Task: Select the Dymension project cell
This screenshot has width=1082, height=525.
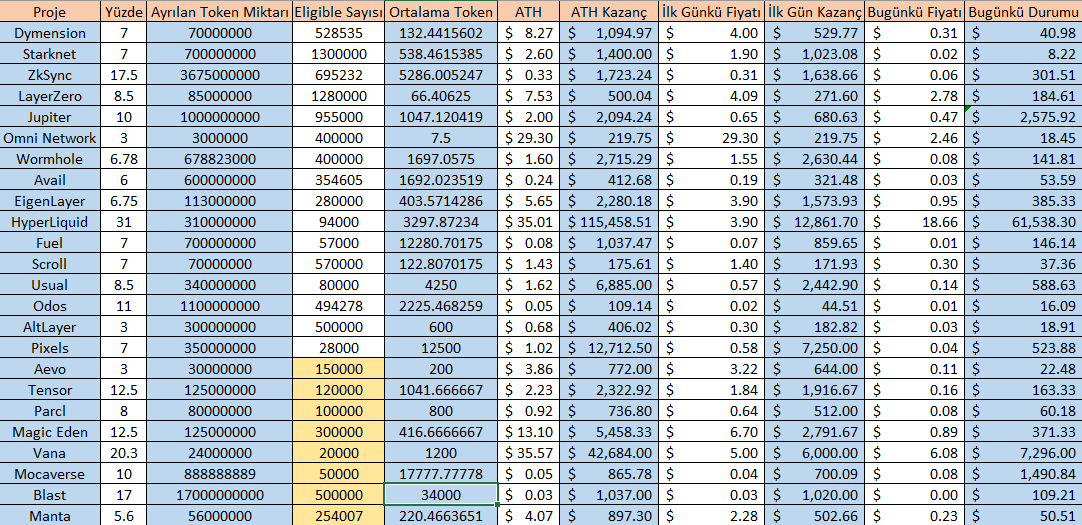Action: (x=50, y=33)
